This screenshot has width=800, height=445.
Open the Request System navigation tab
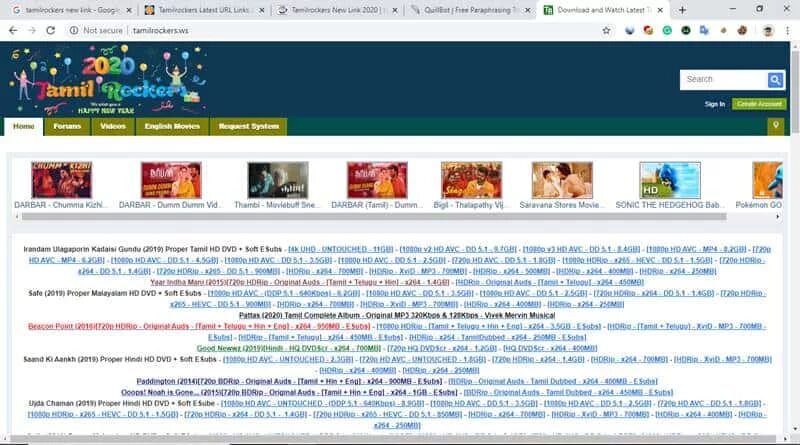click(249, 127)
